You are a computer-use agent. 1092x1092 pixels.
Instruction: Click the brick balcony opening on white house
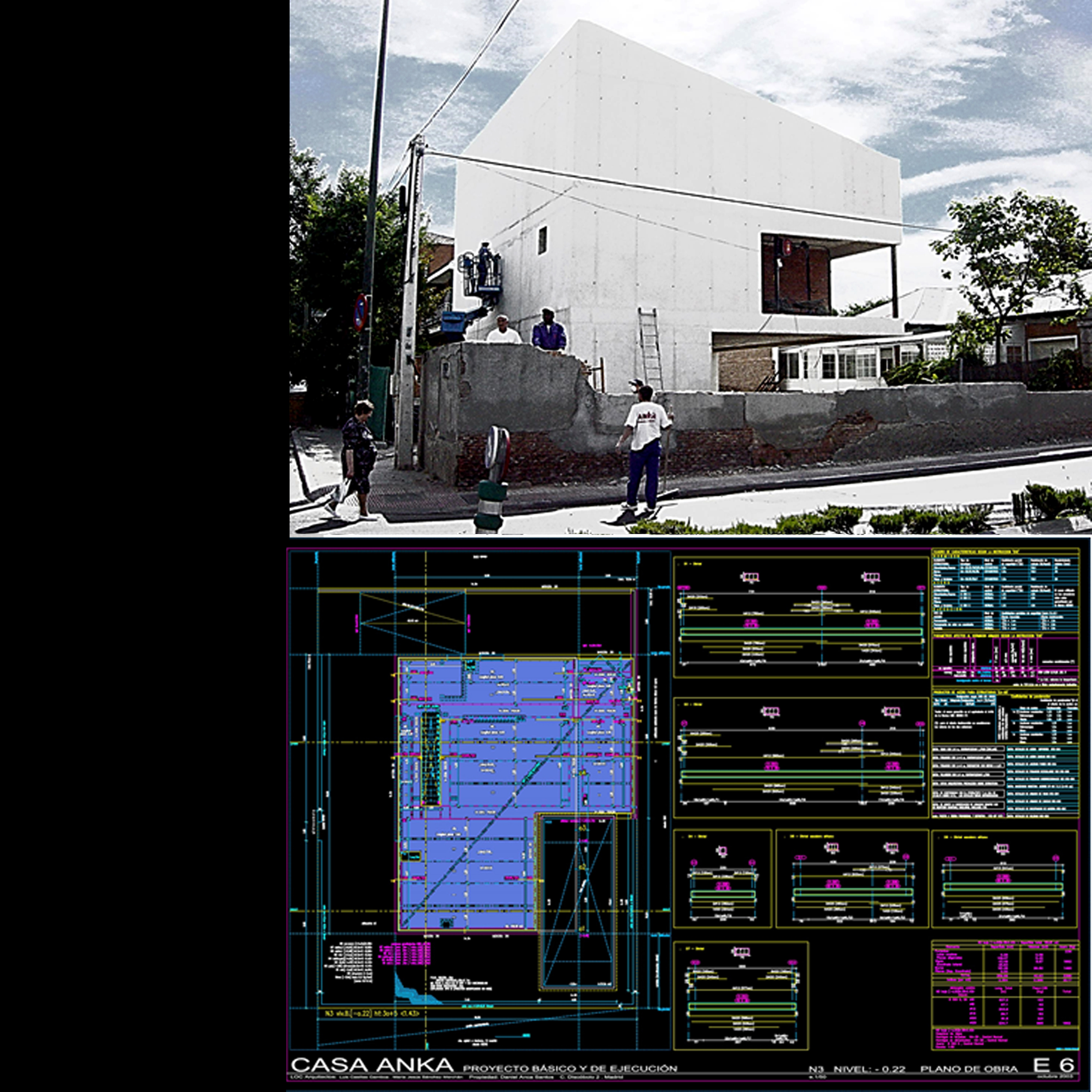(796, 274)
